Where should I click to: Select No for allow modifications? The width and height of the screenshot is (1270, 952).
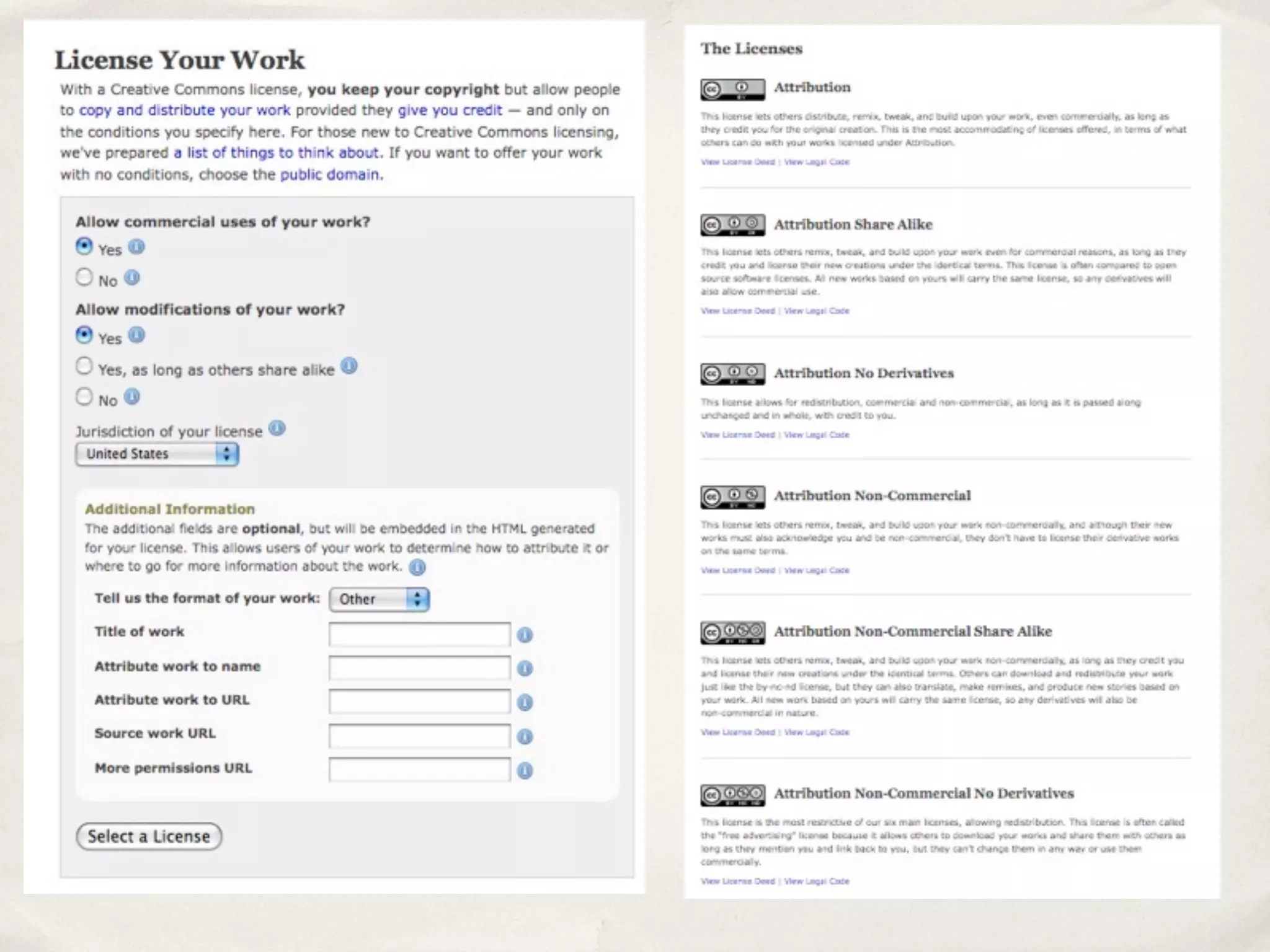84,397
